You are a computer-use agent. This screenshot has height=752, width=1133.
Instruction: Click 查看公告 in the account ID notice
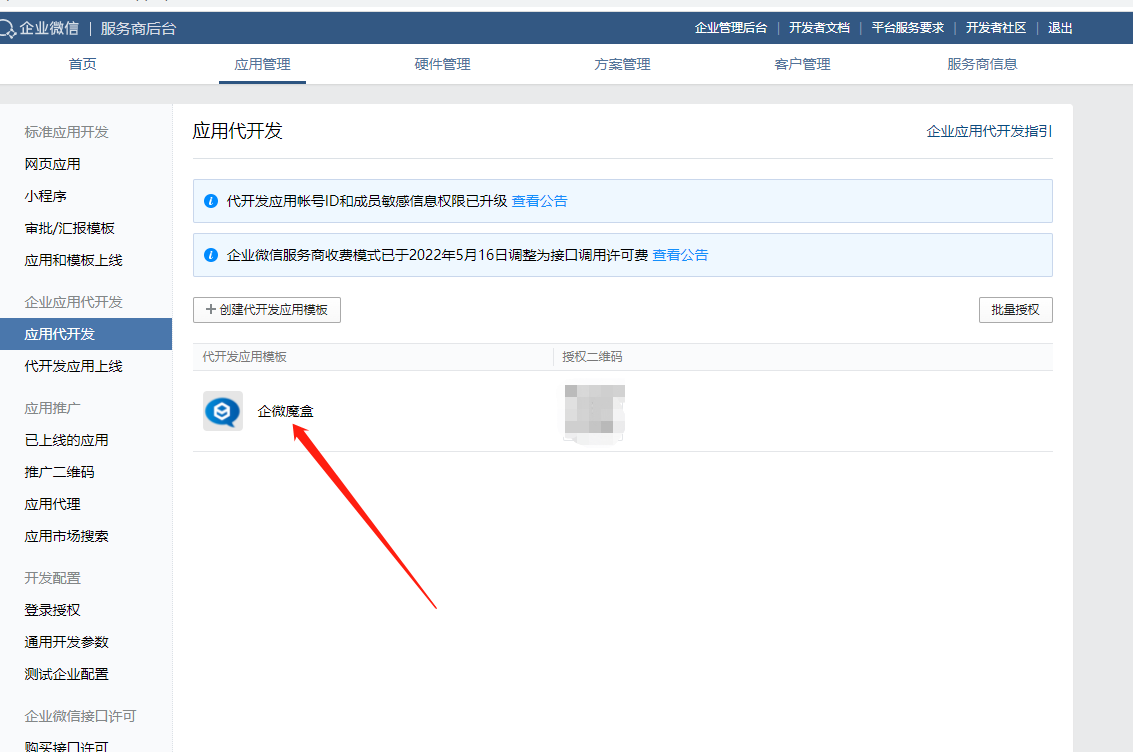[539, 201]
